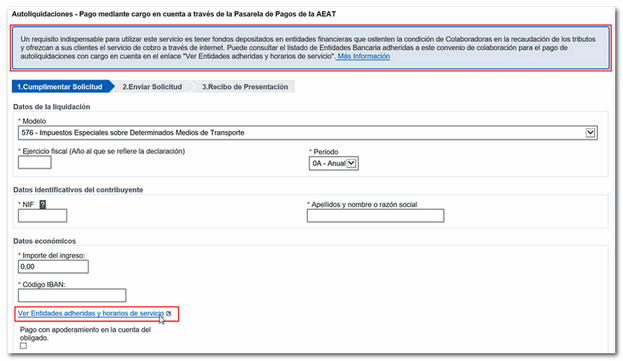The width and height of the screenshot is (623, 361).
Task: Click the 'Importe del ingreso:' label
Action: pos(54,255)
